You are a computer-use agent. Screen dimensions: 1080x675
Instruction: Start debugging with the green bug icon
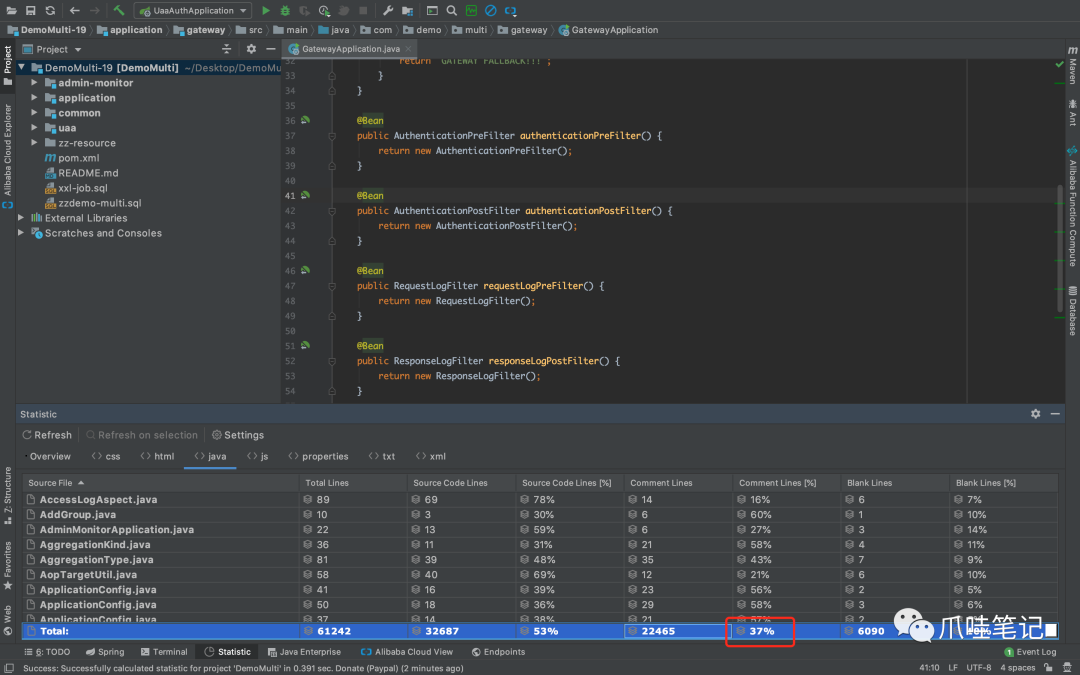pos(285,10)
